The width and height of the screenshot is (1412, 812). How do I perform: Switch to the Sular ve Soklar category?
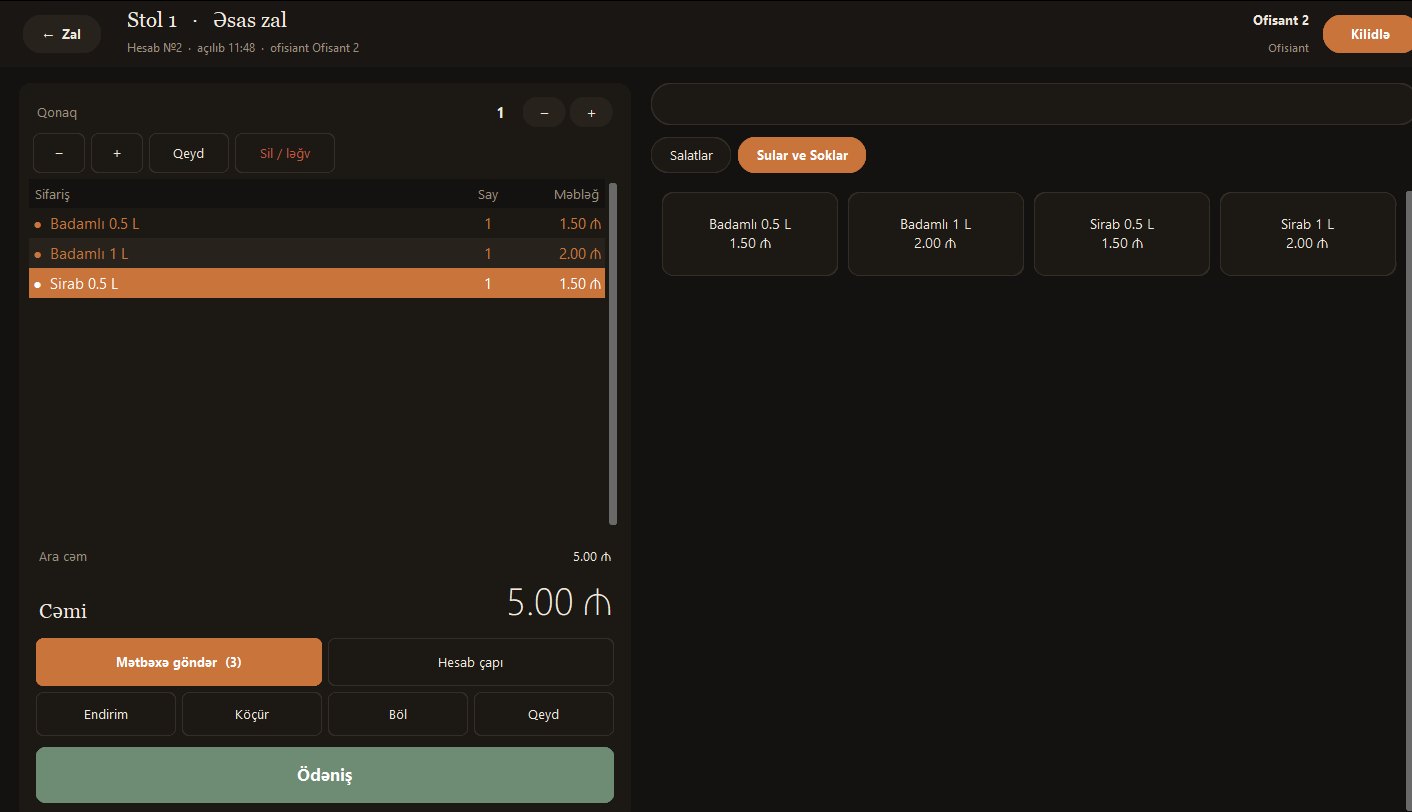click(x=802, y=155)
